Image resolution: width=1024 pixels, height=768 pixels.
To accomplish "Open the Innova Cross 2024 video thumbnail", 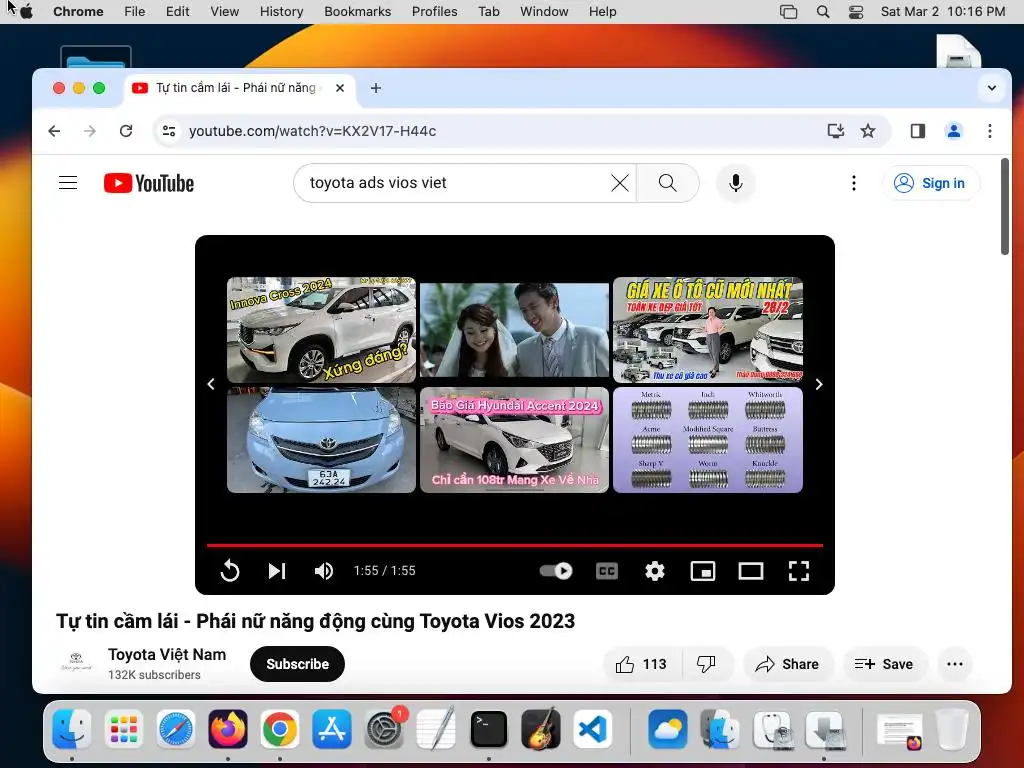I will pyautogui.click(x=321, y=329).
